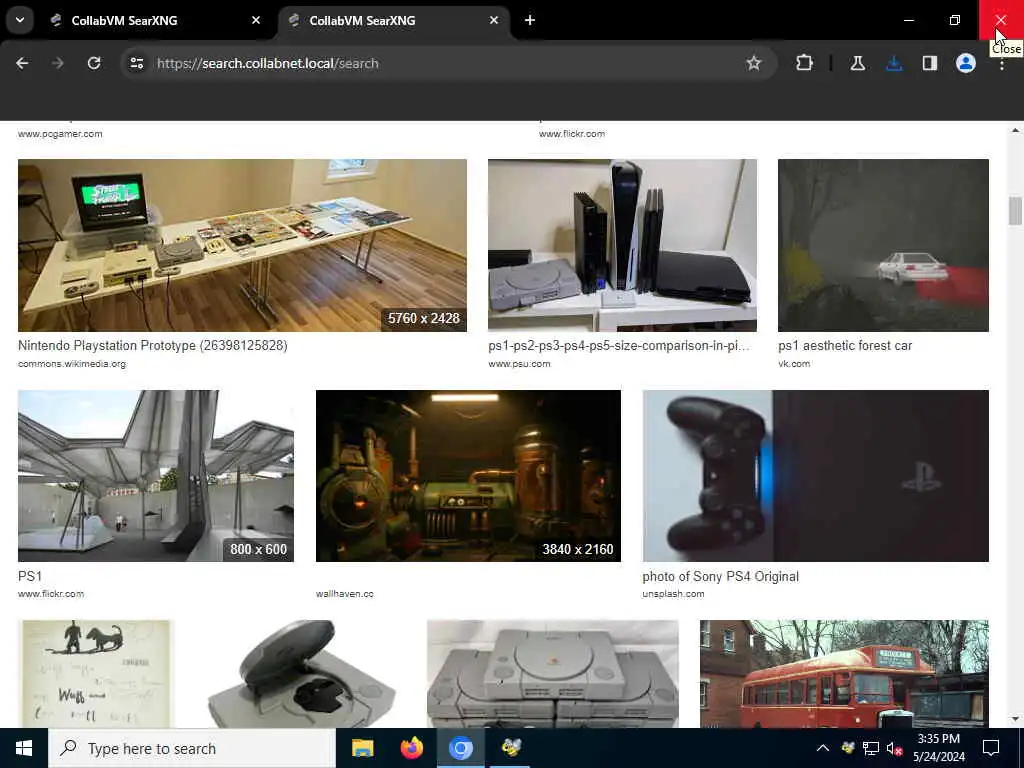Click the 'PS1' image title

point(30,576)
